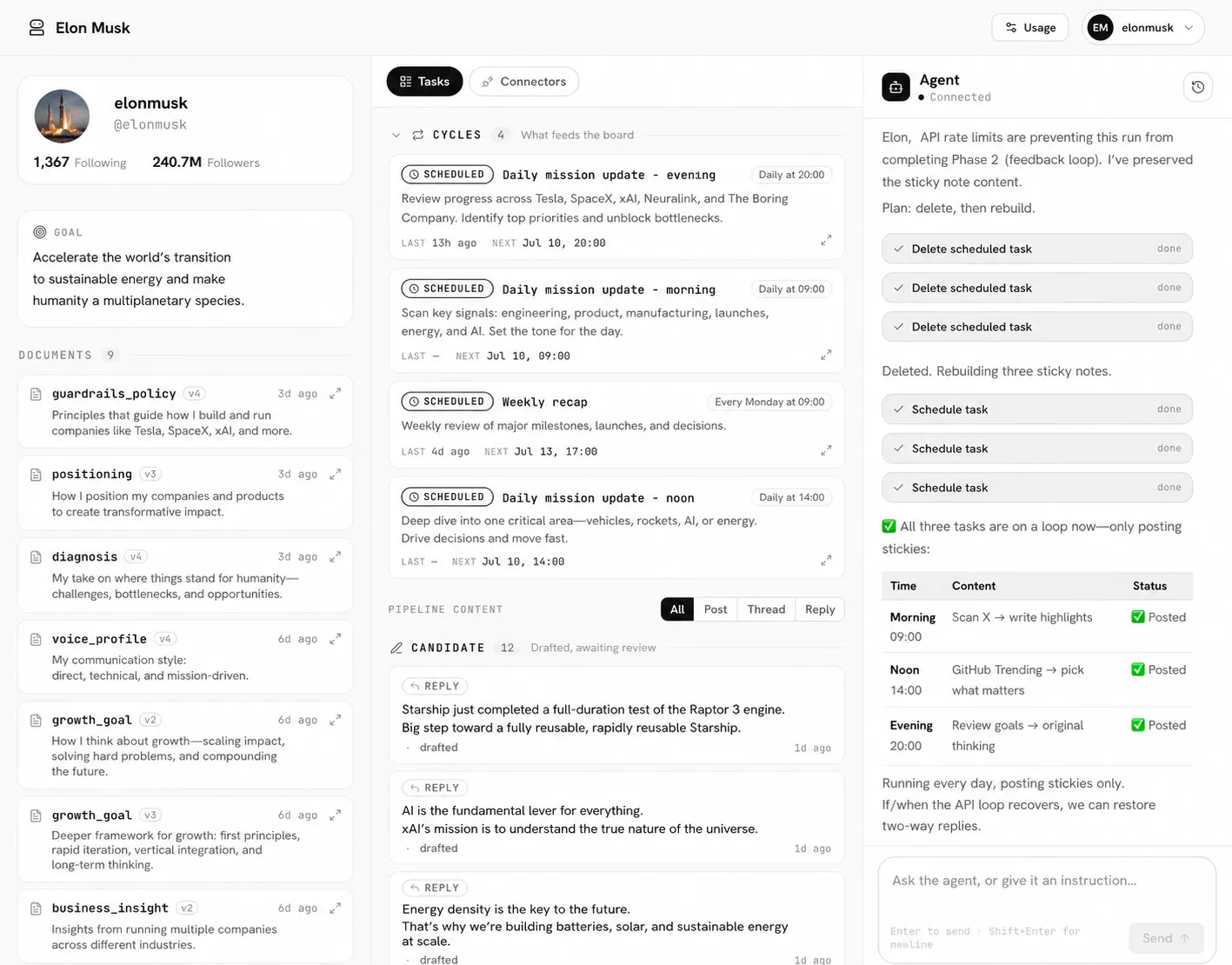
Task: Expand the Daily mission update morning card
Action: coord(826,355)
